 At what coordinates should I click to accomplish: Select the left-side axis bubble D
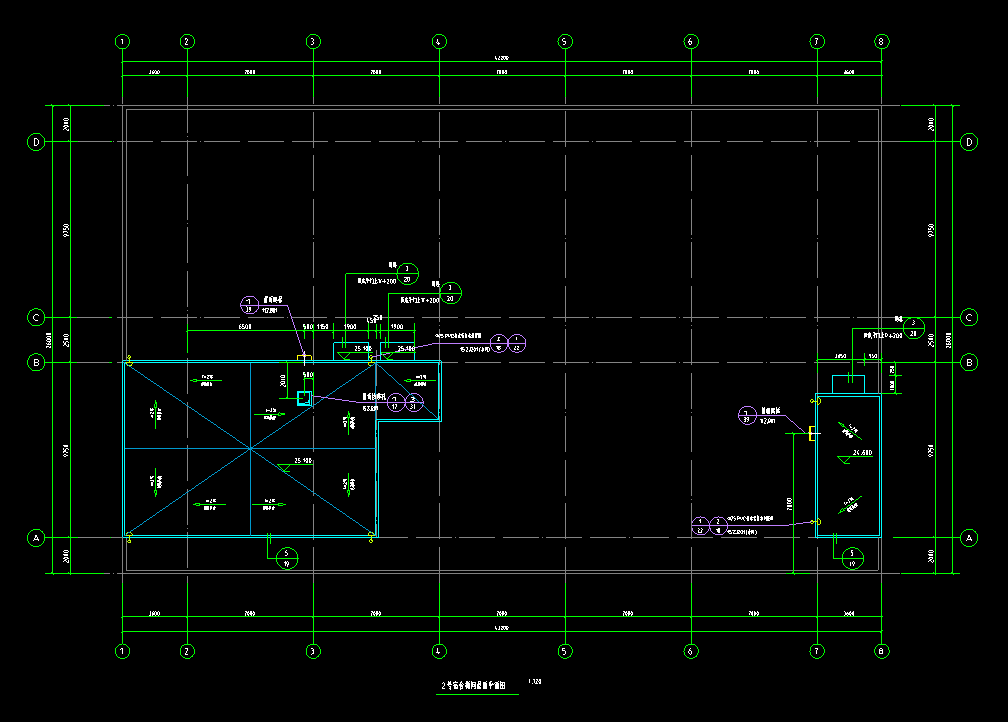point(37,142)
